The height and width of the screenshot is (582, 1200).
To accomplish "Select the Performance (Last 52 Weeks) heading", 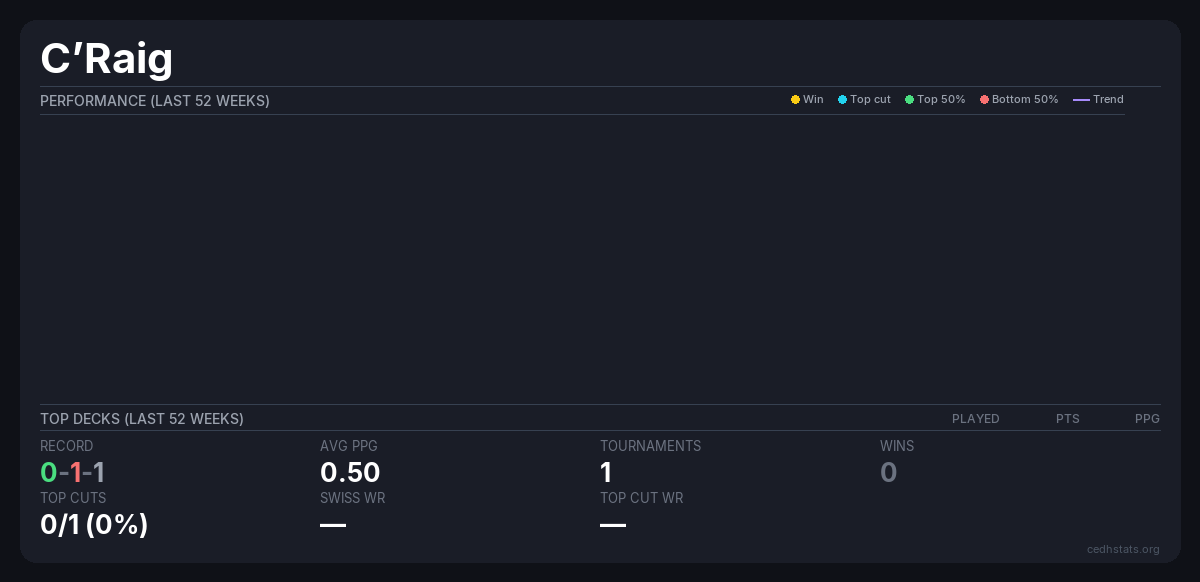I will click(155, 101).
